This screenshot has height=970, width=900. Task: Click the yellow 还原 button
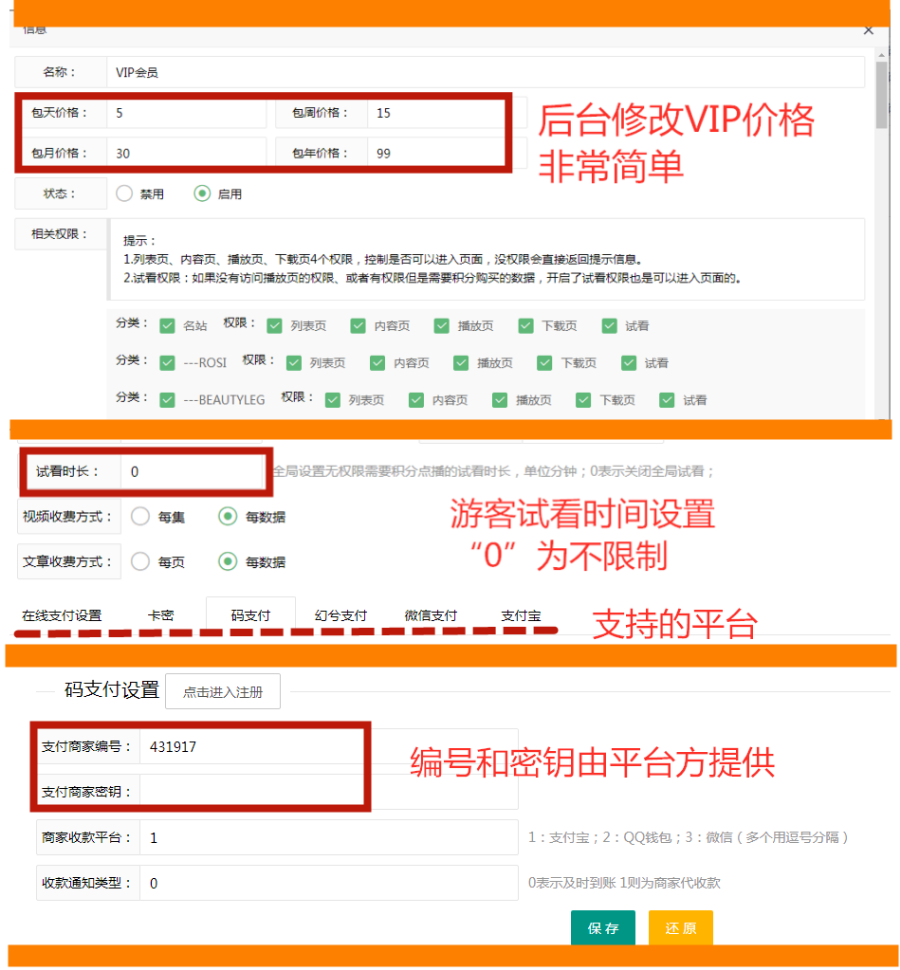coord(680,928)
